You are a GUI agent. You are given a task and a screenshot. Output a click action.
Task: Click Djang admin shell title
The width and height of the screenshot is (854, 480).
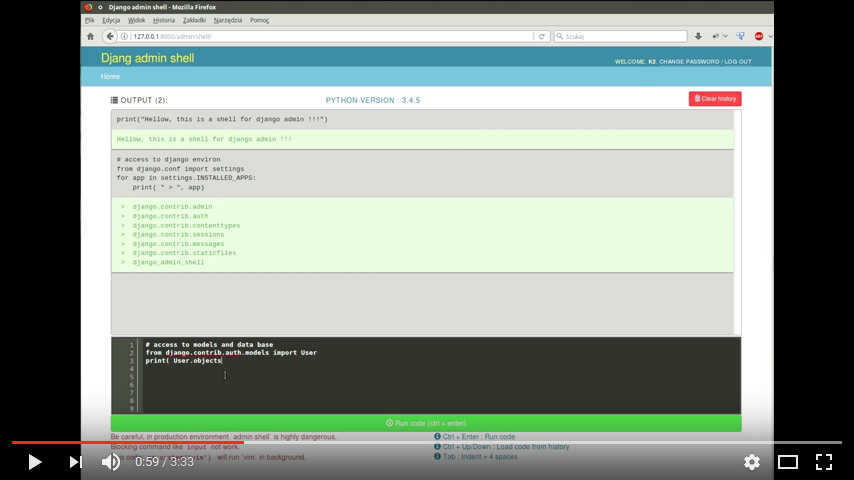[148, 58]
